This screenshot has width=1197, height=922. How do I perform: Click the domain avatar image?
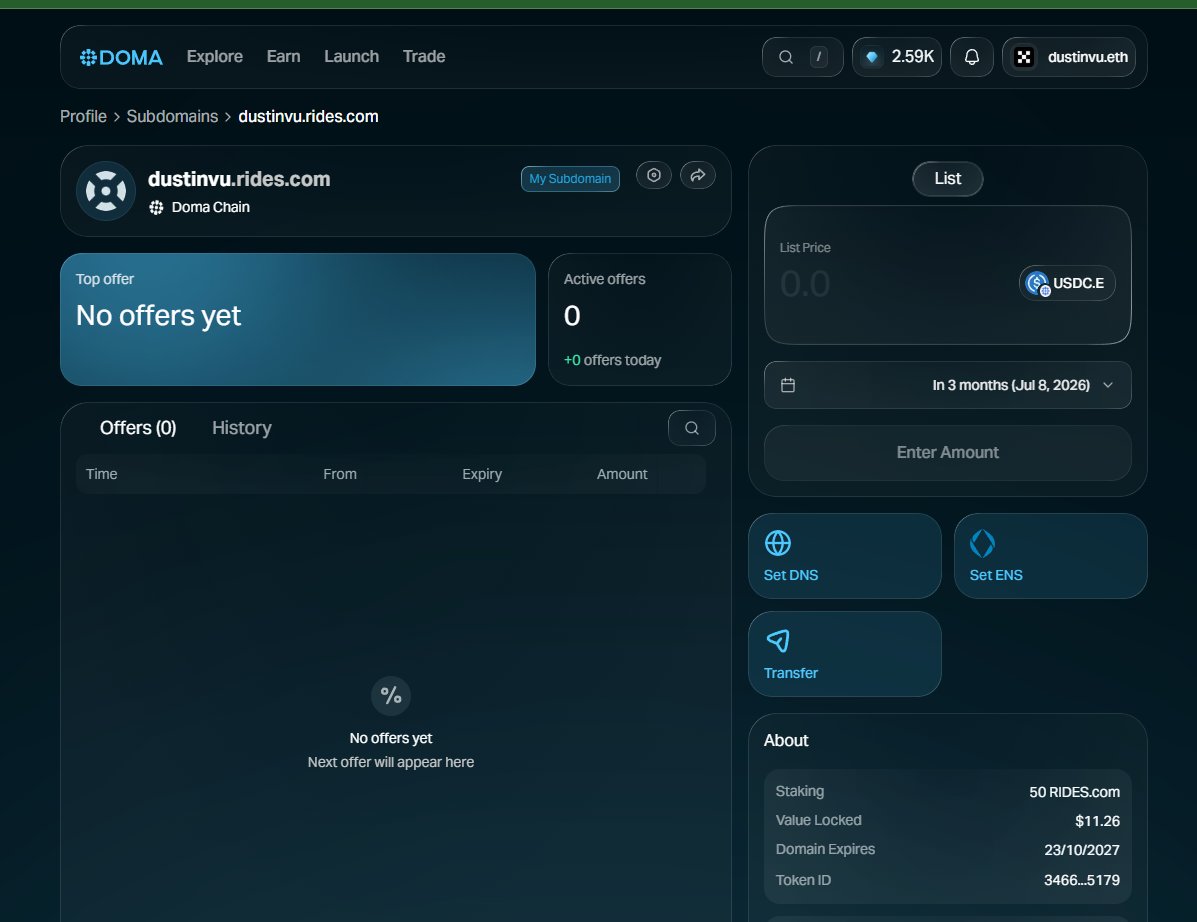[x=106, y=191]
